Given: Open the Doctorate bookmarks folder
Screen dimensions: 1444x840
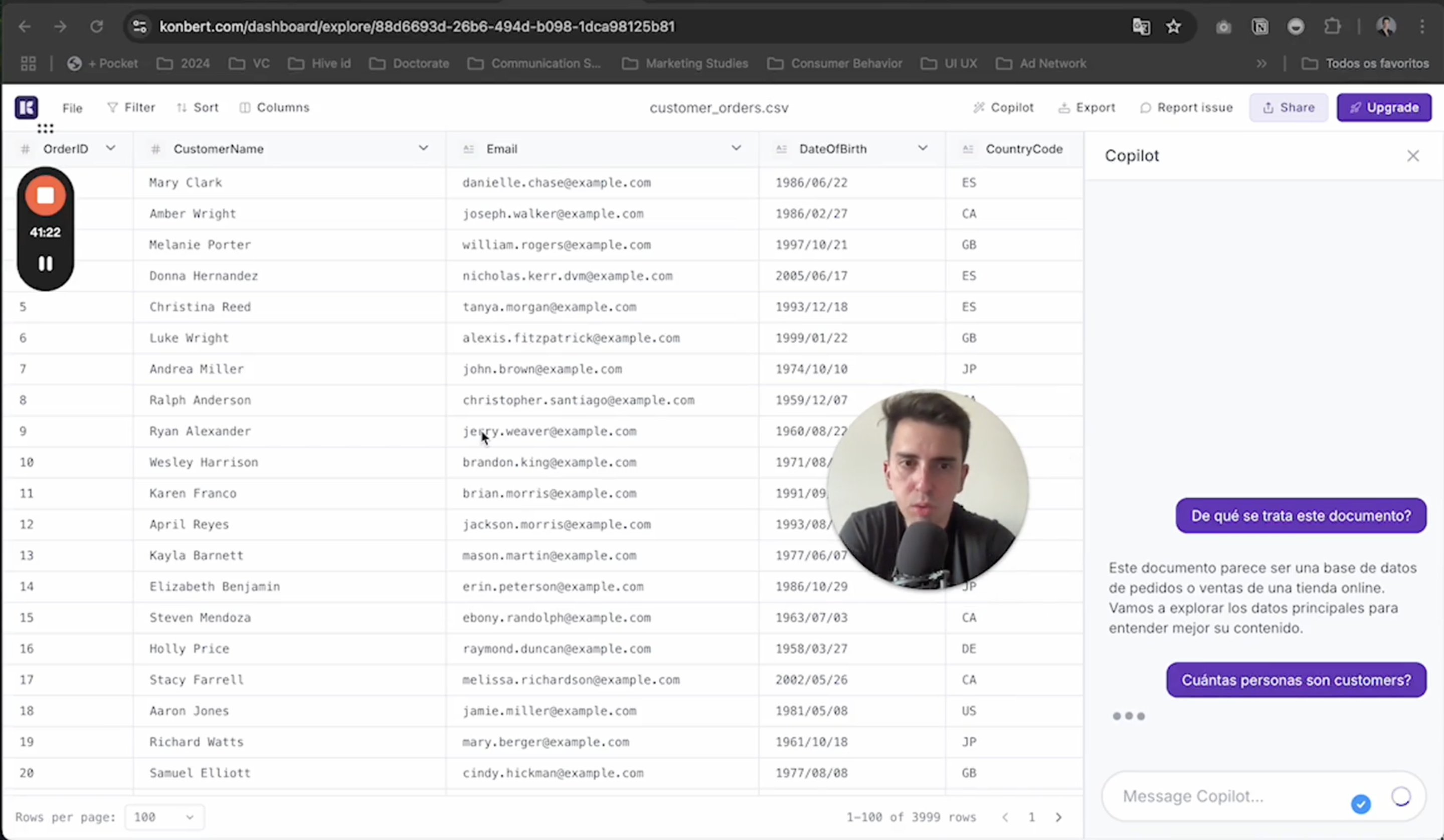Looking at the screenshot, I should point(409,63).
